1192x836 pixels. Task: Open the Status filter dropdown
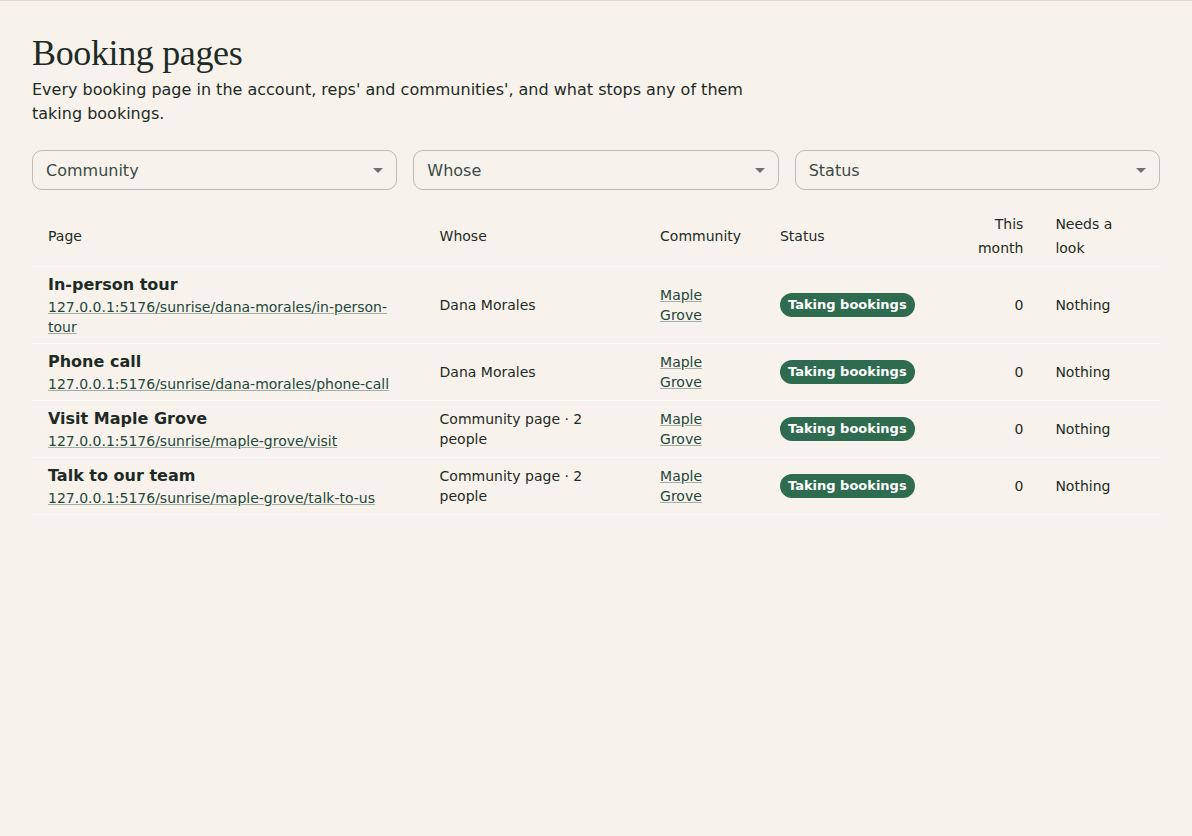coord(977,170)
